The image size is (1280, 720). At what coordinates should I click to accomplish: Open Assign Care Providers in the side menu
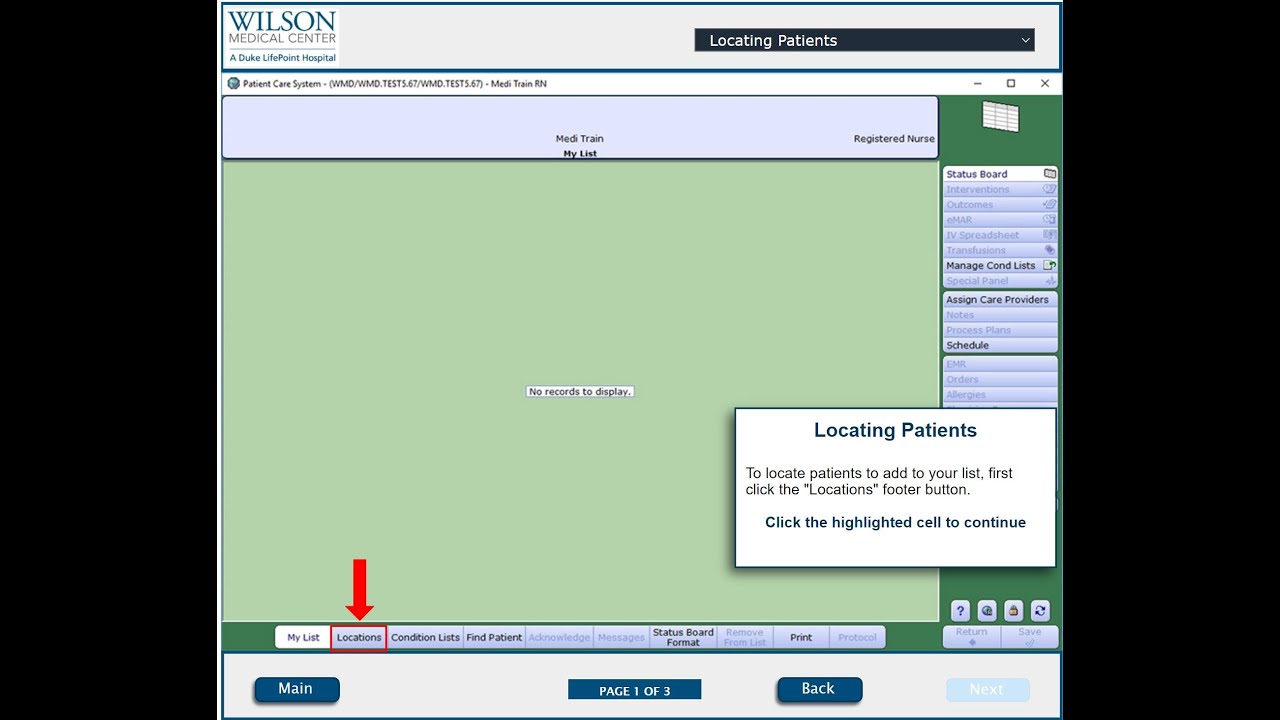(1000, 299)
